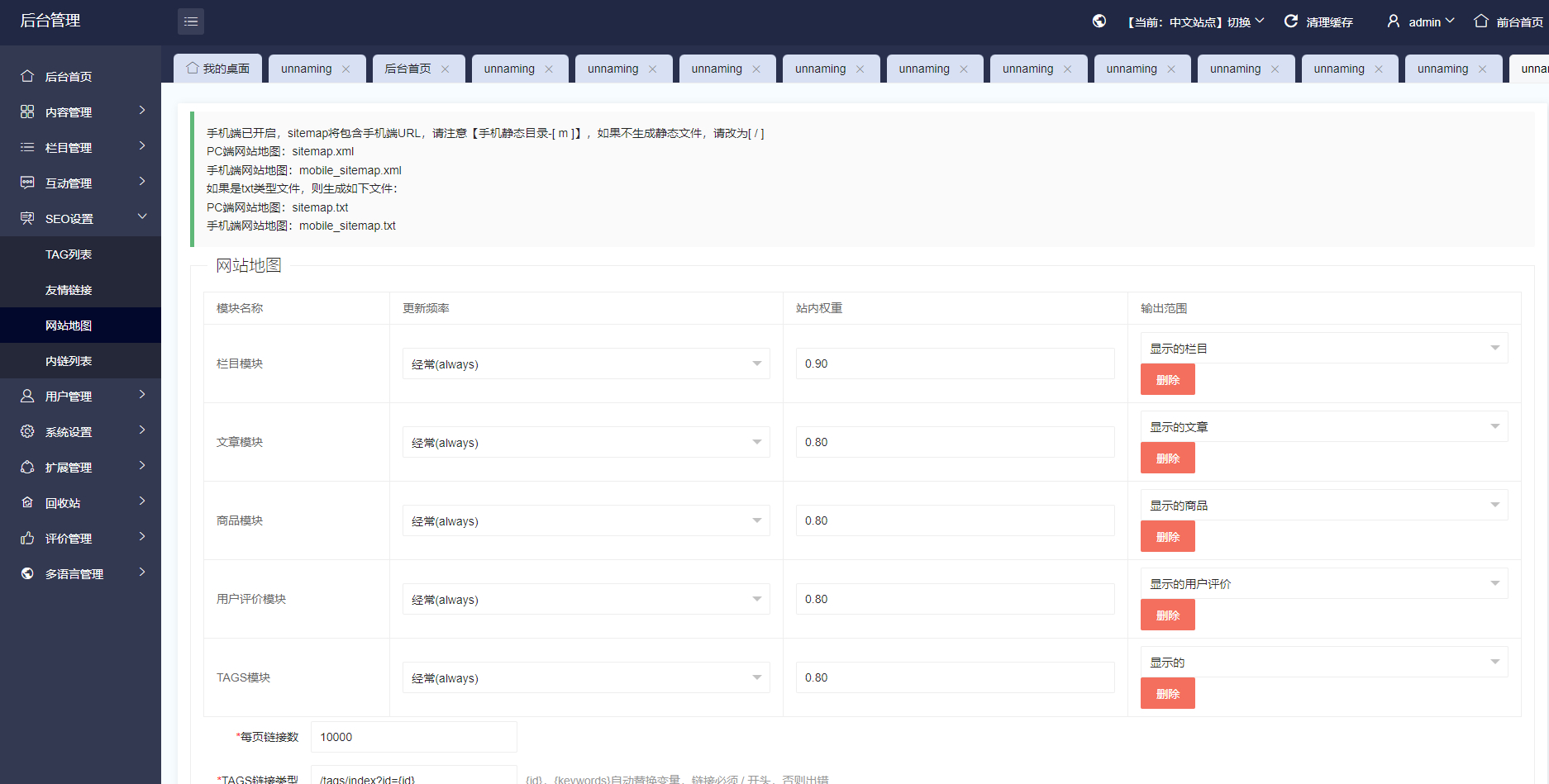Screen dimensions: 1549x784
Task: Select the 网站地图 sidebar menu item
Action: [69, 325]
